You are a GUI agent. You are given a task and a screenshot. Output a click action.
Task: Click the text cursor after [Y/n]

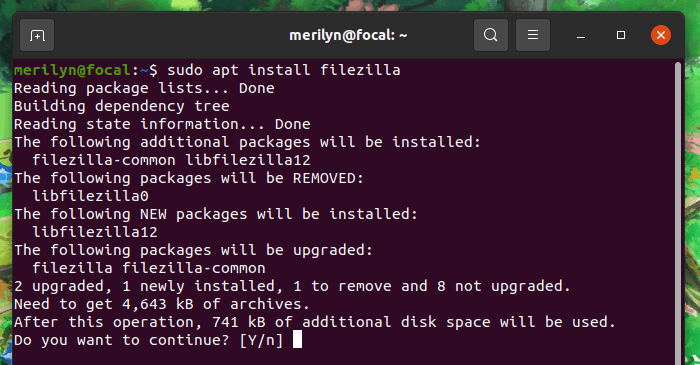(x=297, y=340)
